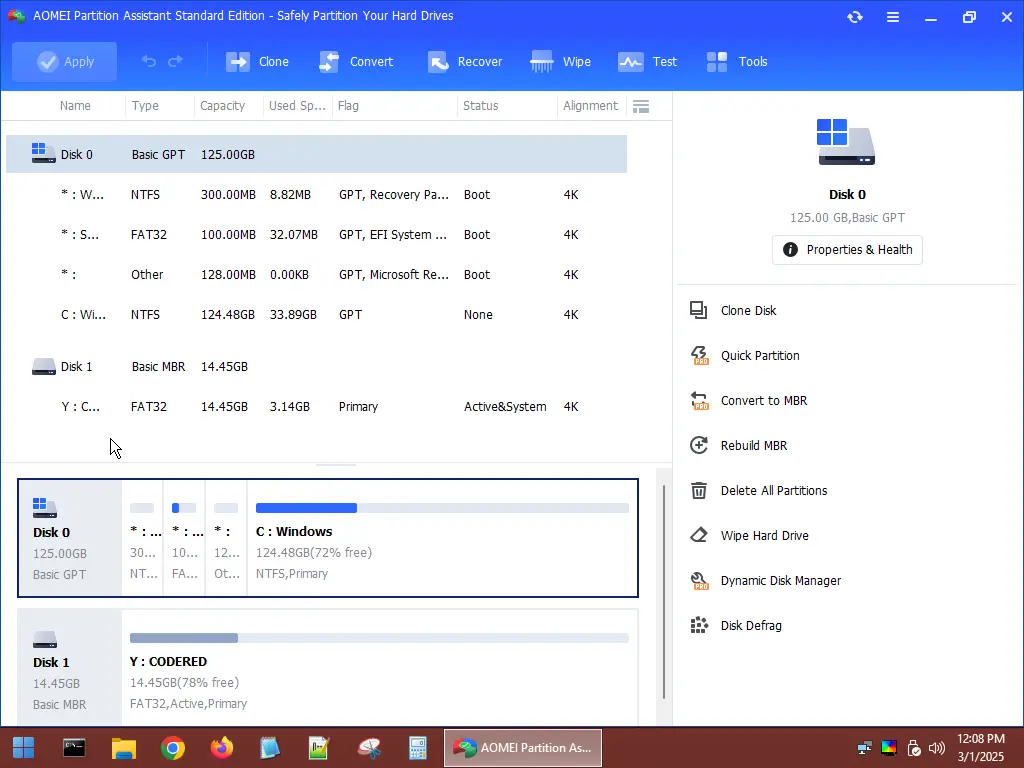Click the disk map vertical scrollbar
This screenshot has height=768, width=1024.
664,592
